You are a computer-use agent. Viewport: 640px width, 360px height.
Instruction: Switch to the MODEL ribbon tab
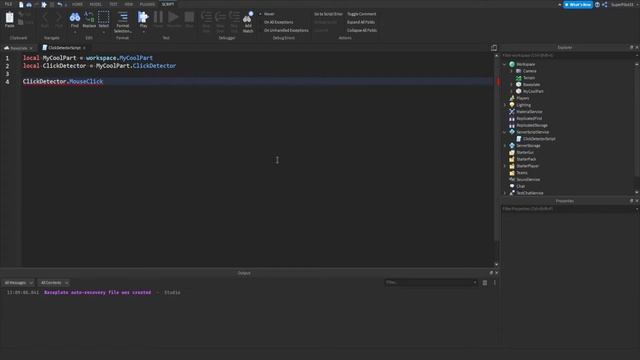(x=96, y=4)
